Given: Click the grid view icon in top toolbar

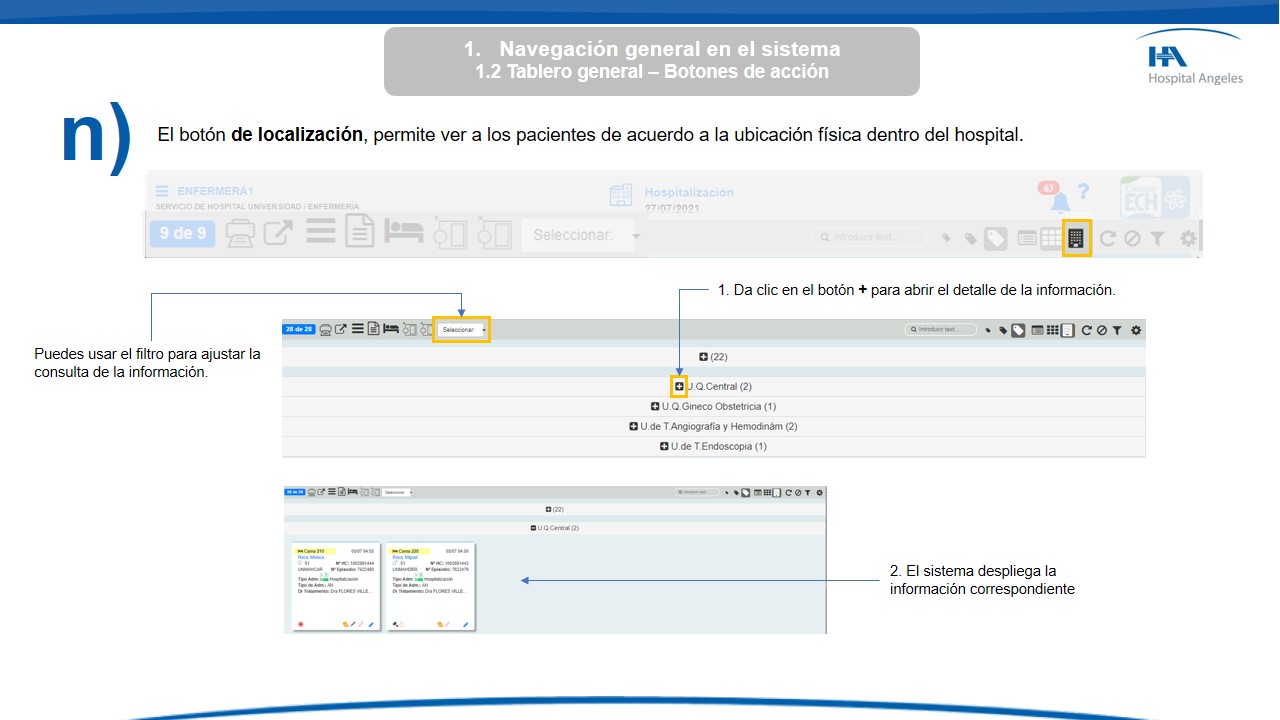Looking at the screenshot, I should pyautogui.click(x=1050, y=238).
